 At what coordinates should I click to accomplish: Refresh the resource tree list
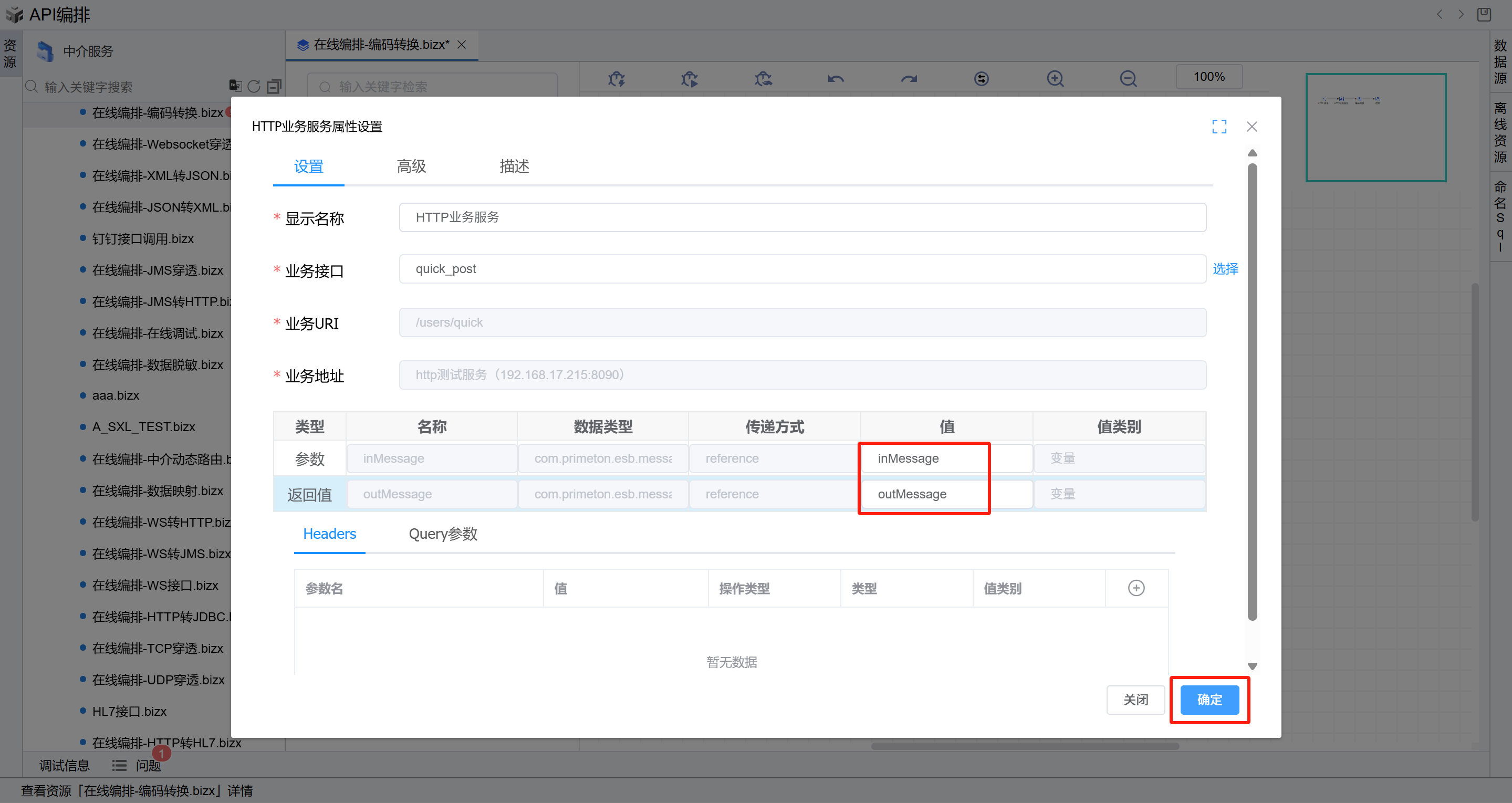tap(254, 87)
